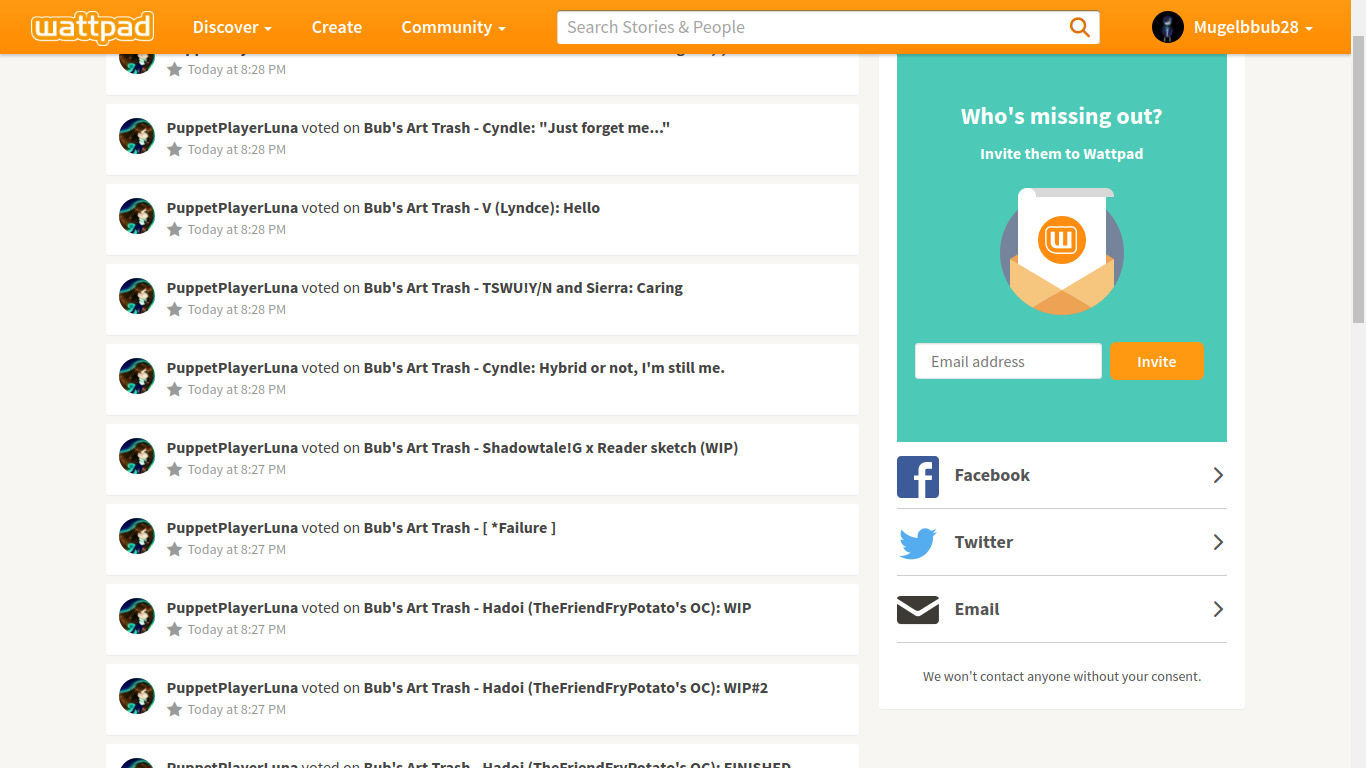Open "Cyndle: Just forget me..." story link
The width and height of the screenshot is (1366, 768).
pyautogui.click(x=516, y=128)
